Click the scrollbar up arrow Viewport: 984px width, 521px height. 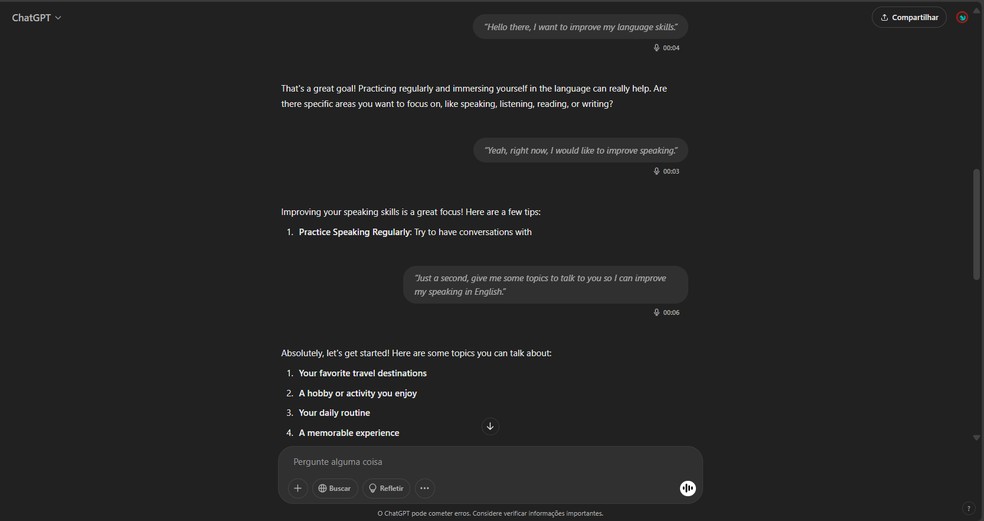pyautogui.click(x=977, y=10)
